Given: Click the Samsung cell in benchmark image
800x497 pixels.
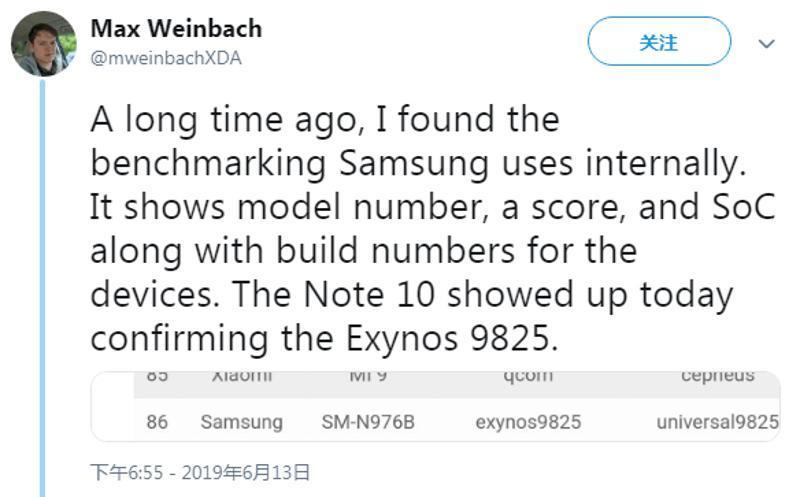Looking at the screenshot, I should [x=241, y=422].
